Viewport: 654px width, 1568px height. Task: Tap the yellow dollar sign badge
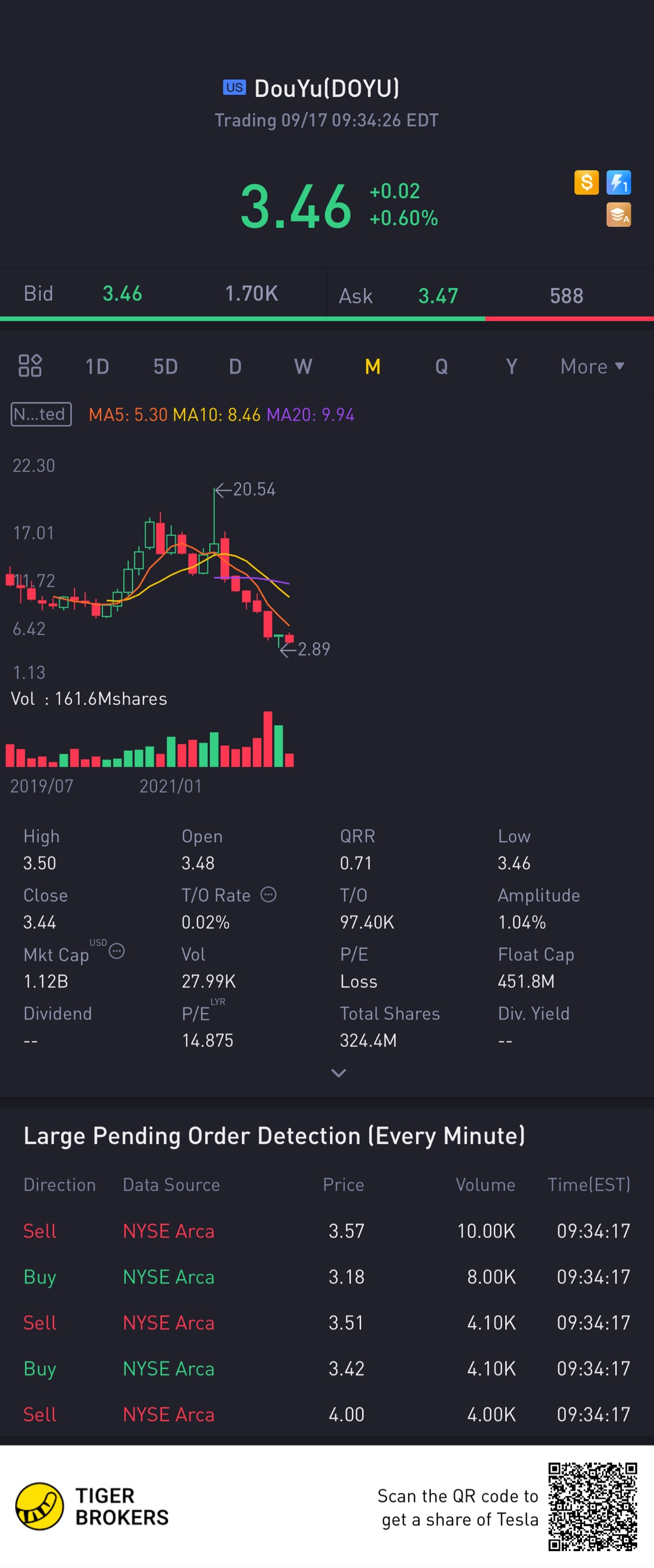click(x=587, y=182)
